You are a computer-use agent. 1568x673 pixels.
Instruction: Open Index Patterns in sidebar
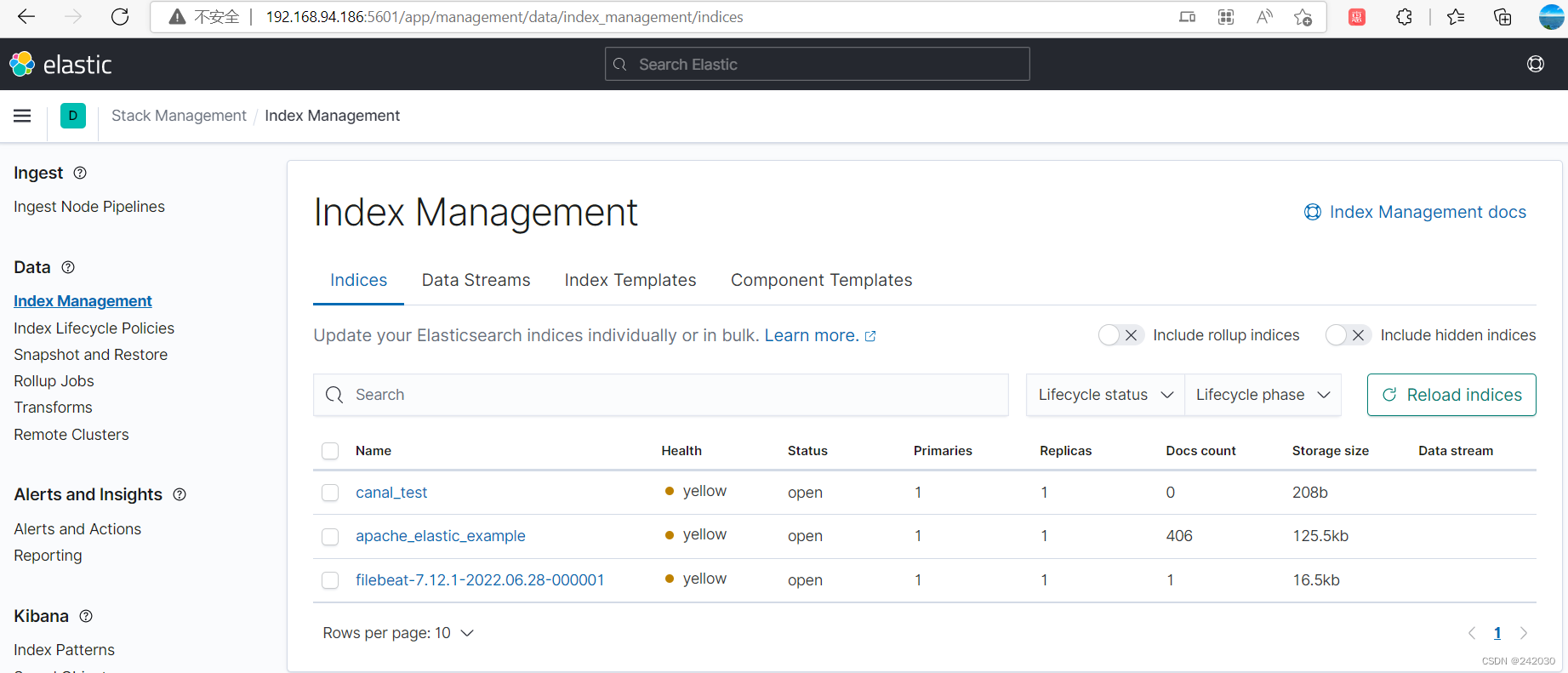point(64,650)
